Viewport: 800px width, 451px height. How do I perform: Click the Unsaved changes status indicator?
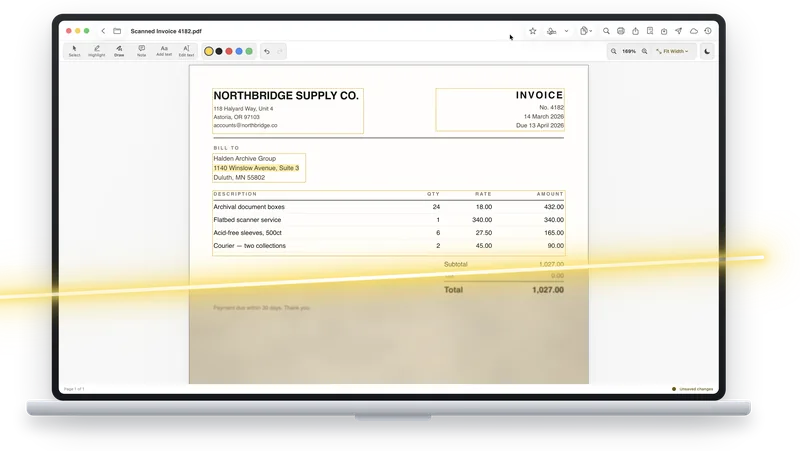pyautogui.click(x=692, y=389)
